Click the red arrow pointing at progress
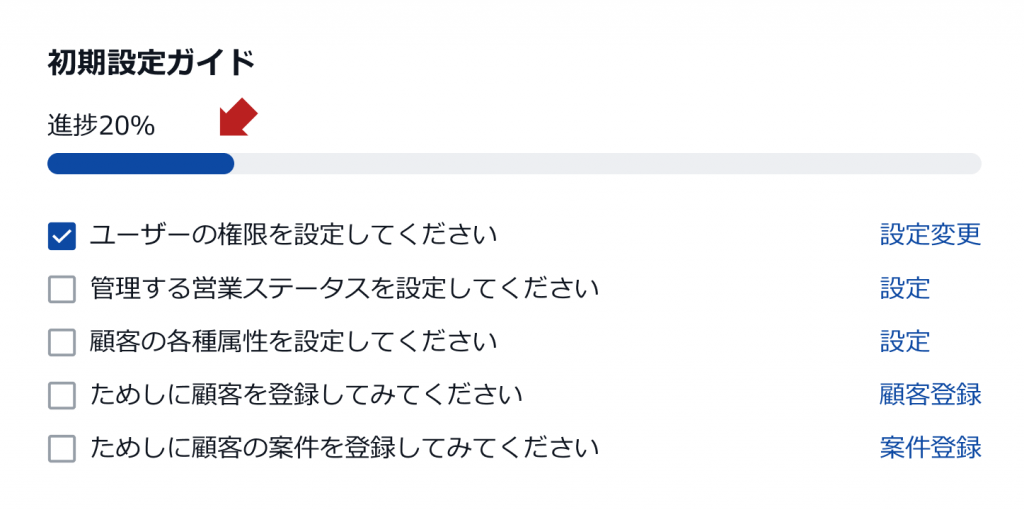 238,117
